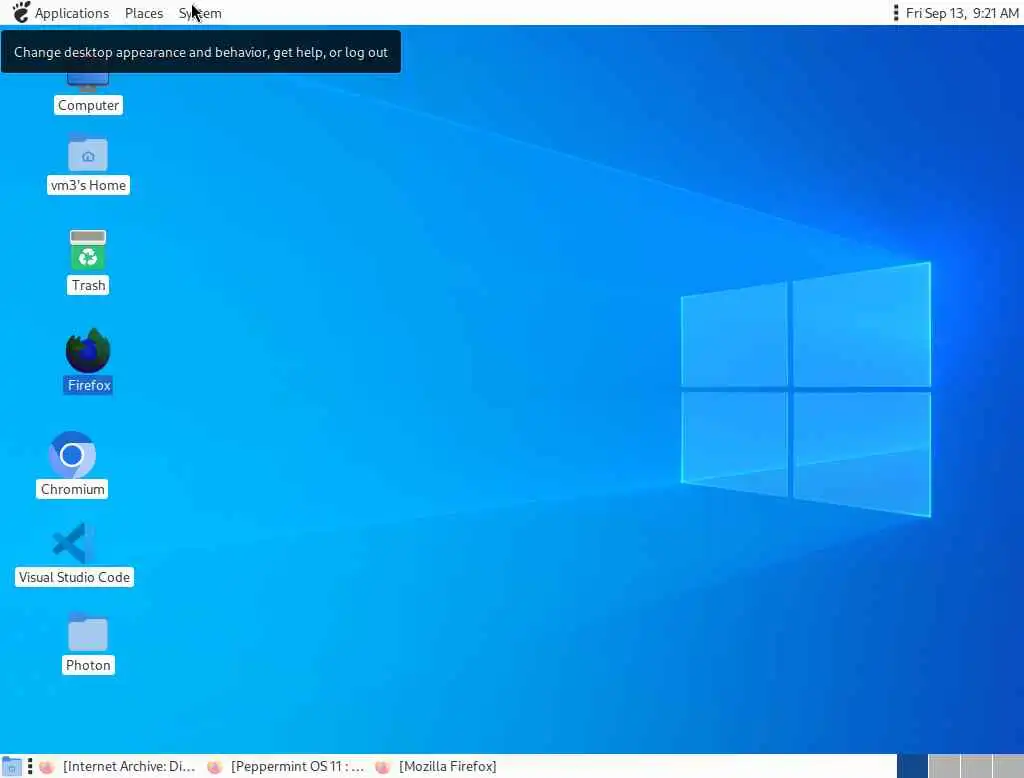Select the Computer desktop icon

(x=88, y=82)
